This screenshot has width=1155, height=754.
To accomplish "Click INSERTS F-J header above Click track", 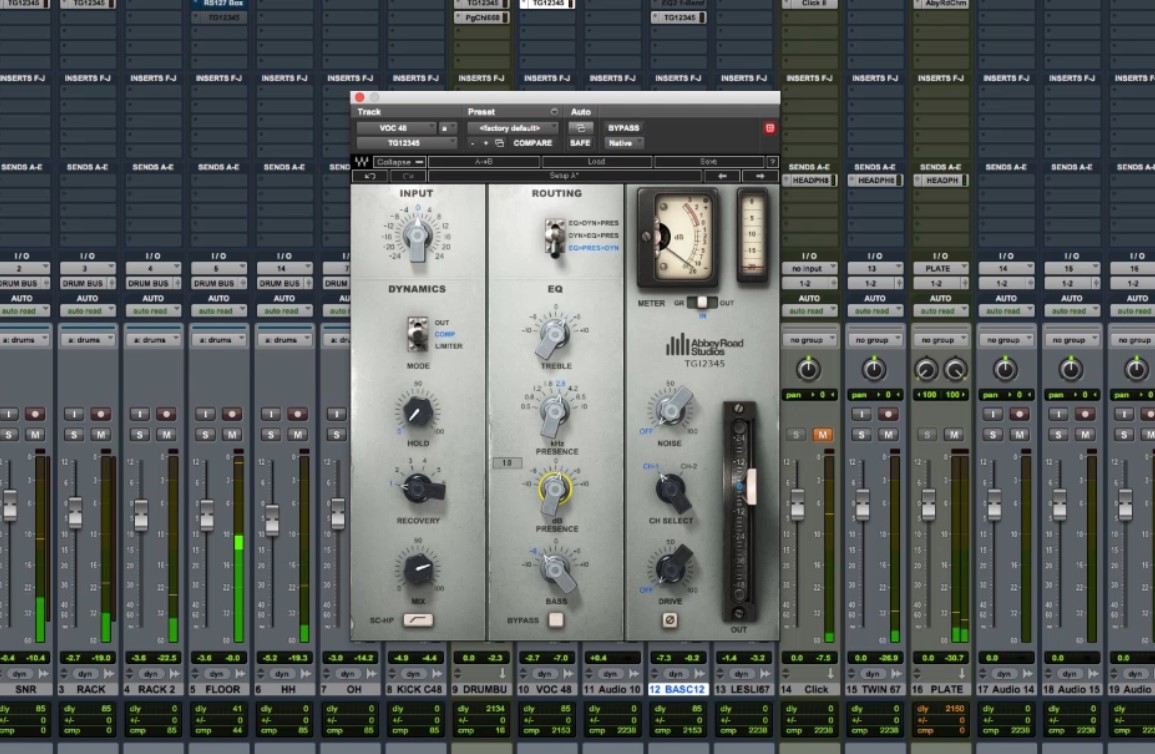I will 809,78.
